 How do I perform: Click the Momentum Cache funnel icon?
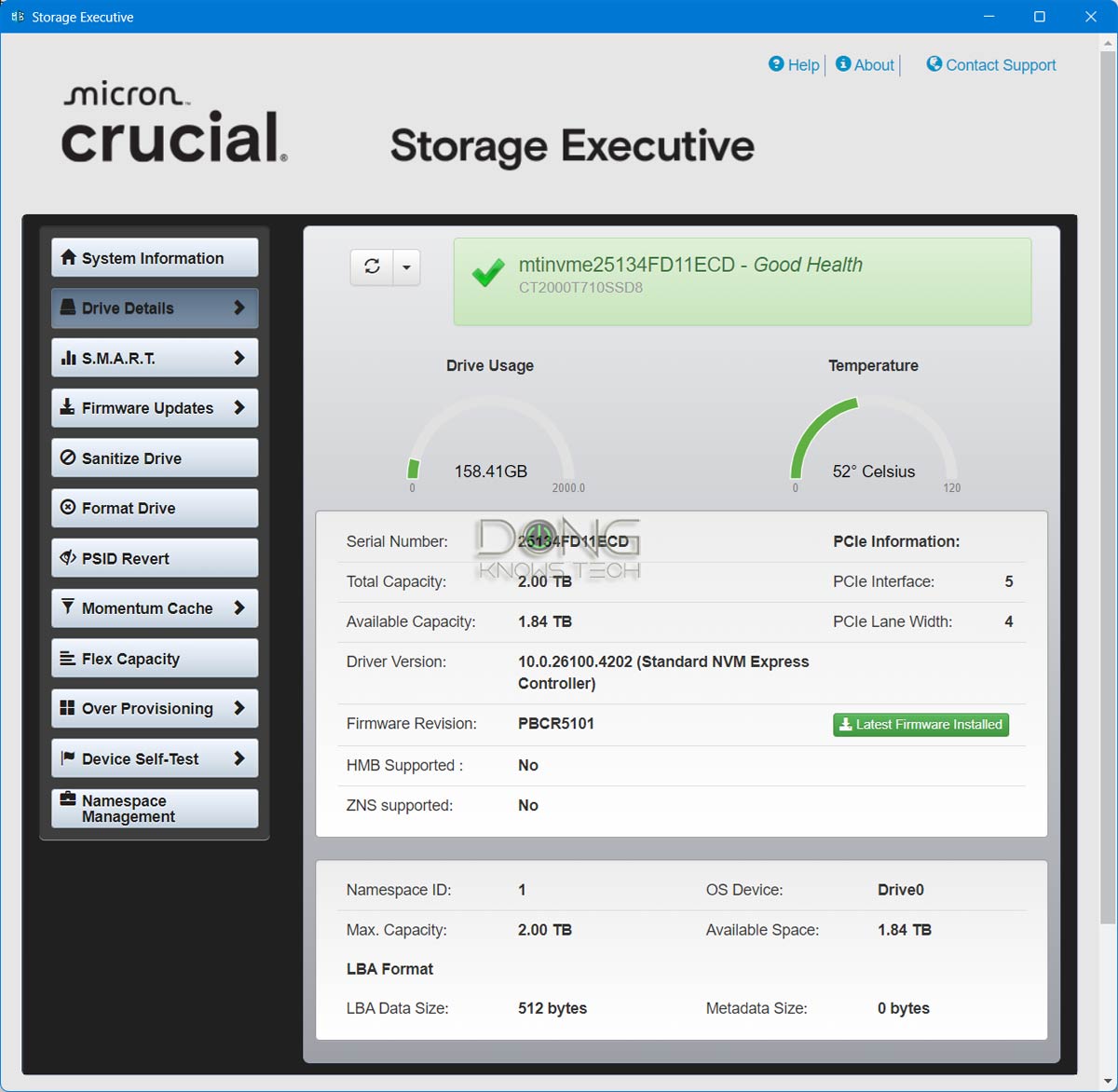pos(67,607)
